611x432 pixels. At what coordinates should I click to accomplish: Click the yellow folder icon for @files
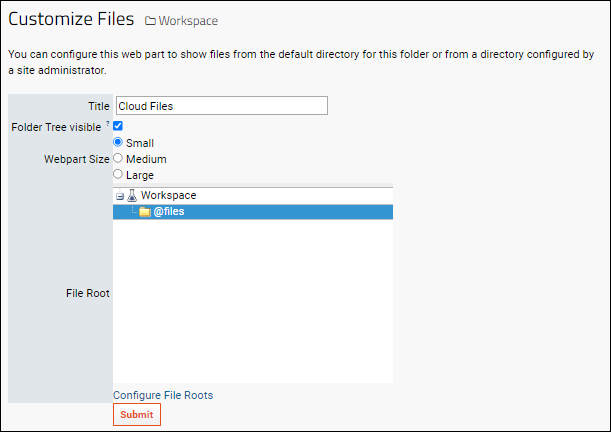[x=145, y=212]
